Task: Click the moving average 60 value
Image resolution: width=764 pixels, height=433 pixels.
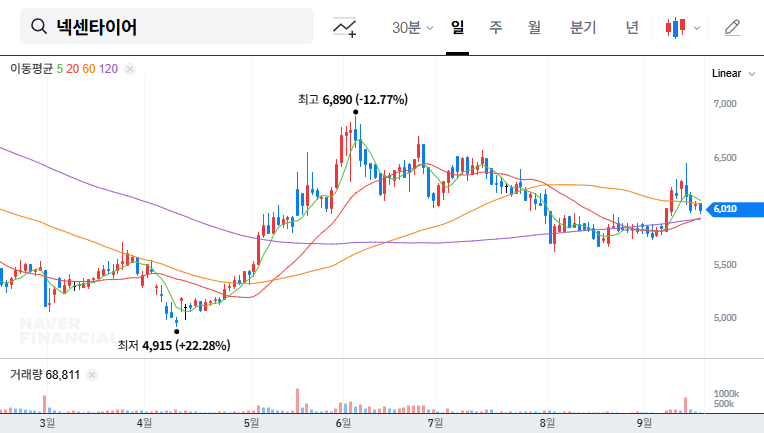Action: tap(89, 69)
